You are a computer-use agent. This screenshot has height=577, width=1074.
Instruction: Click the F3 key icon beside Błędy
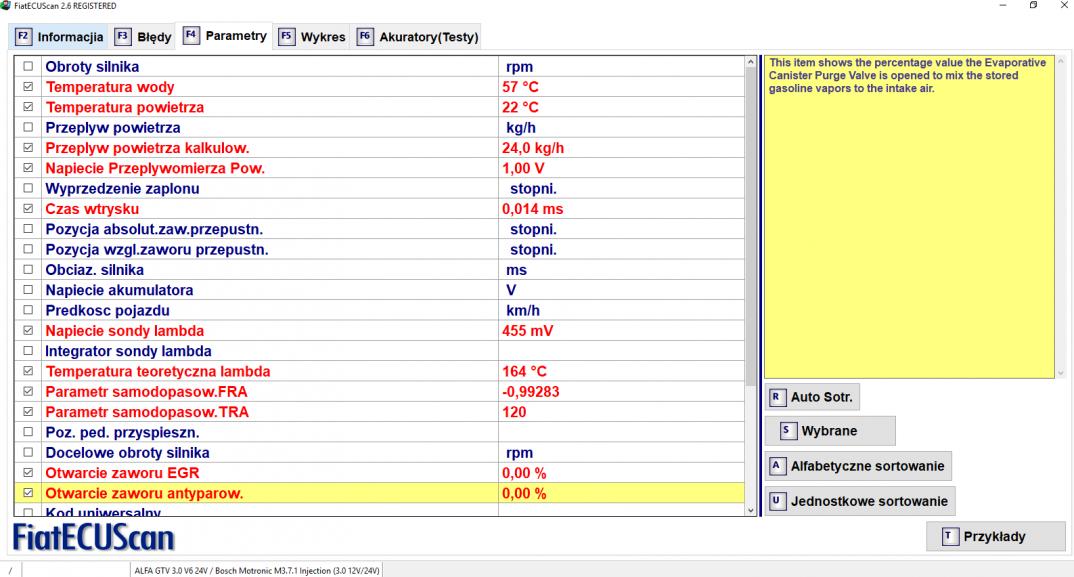pos(123,38)
